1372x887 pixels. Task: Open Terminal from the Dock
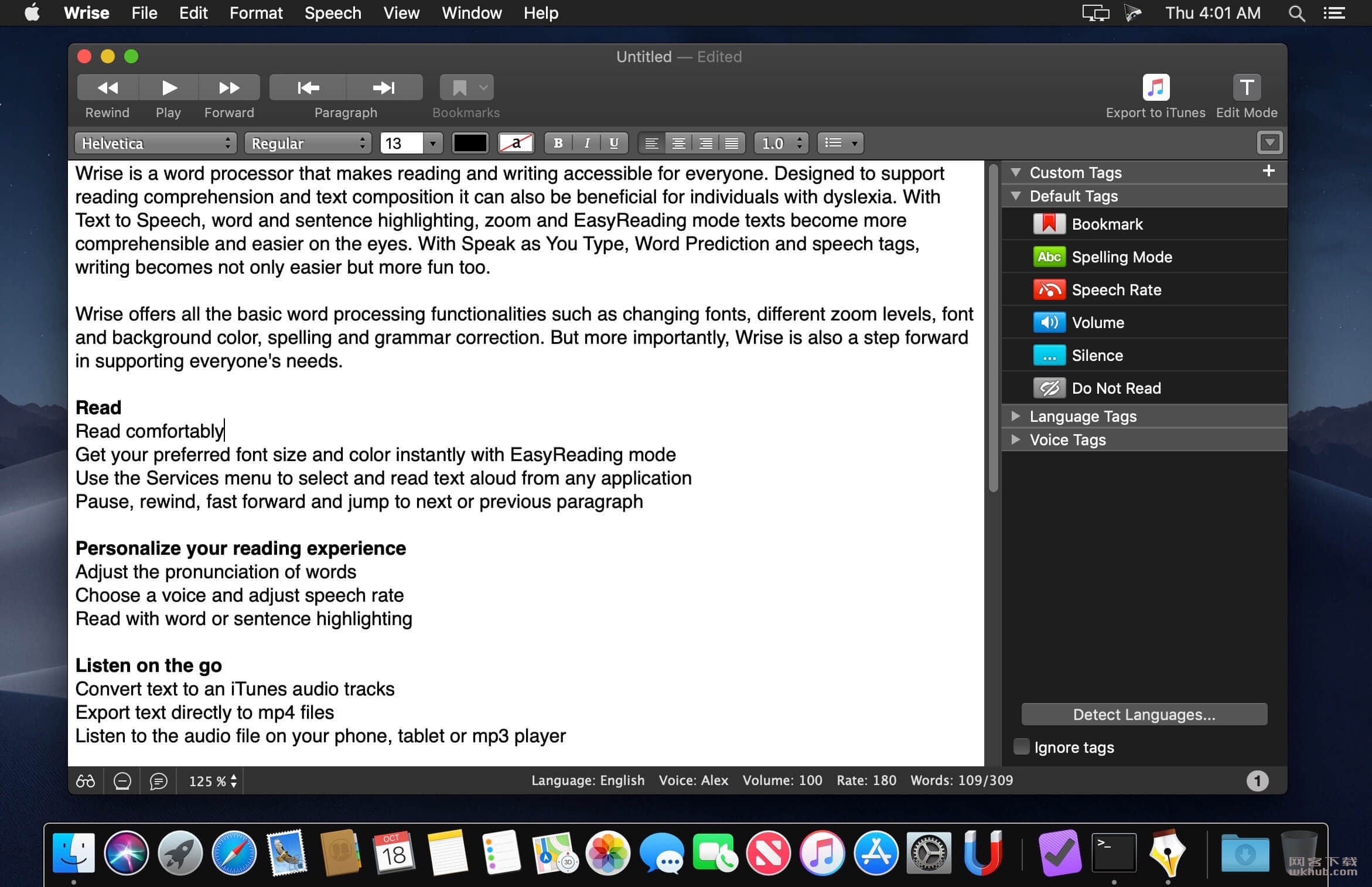tap(1114, 853)
